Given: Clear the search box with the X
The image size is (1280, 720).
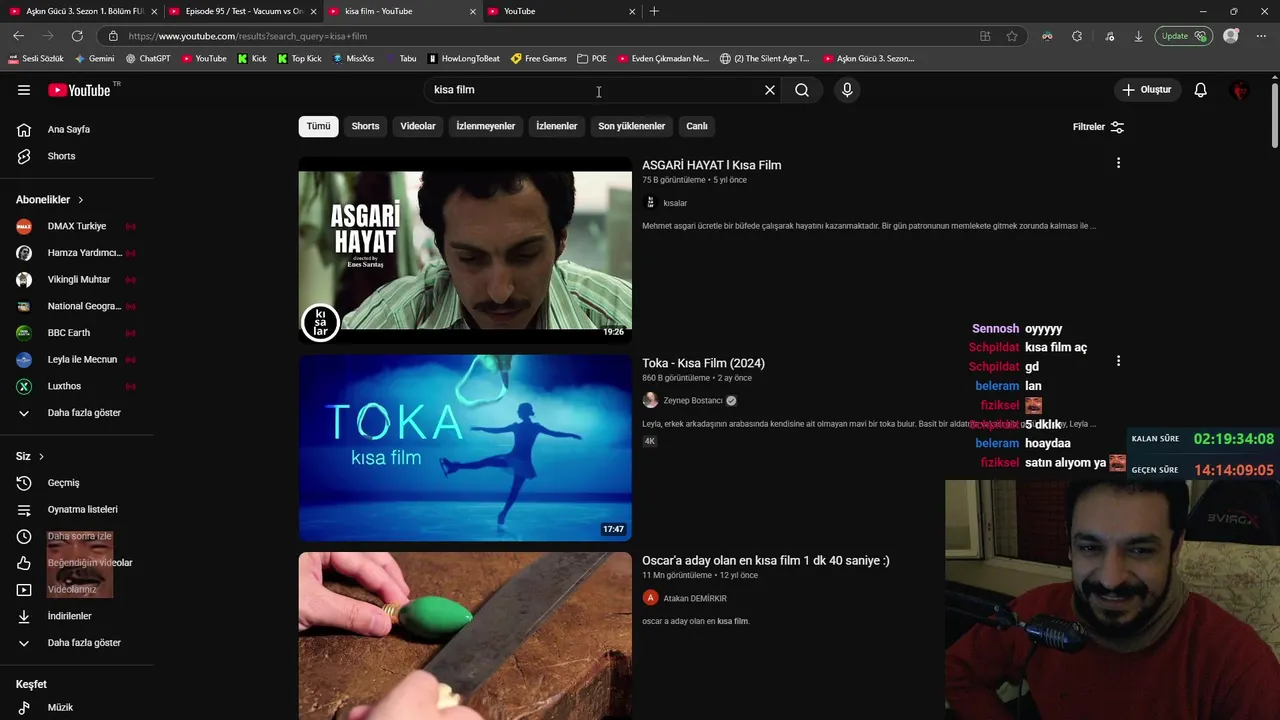Looking at the screenshot, I should 770,90.
